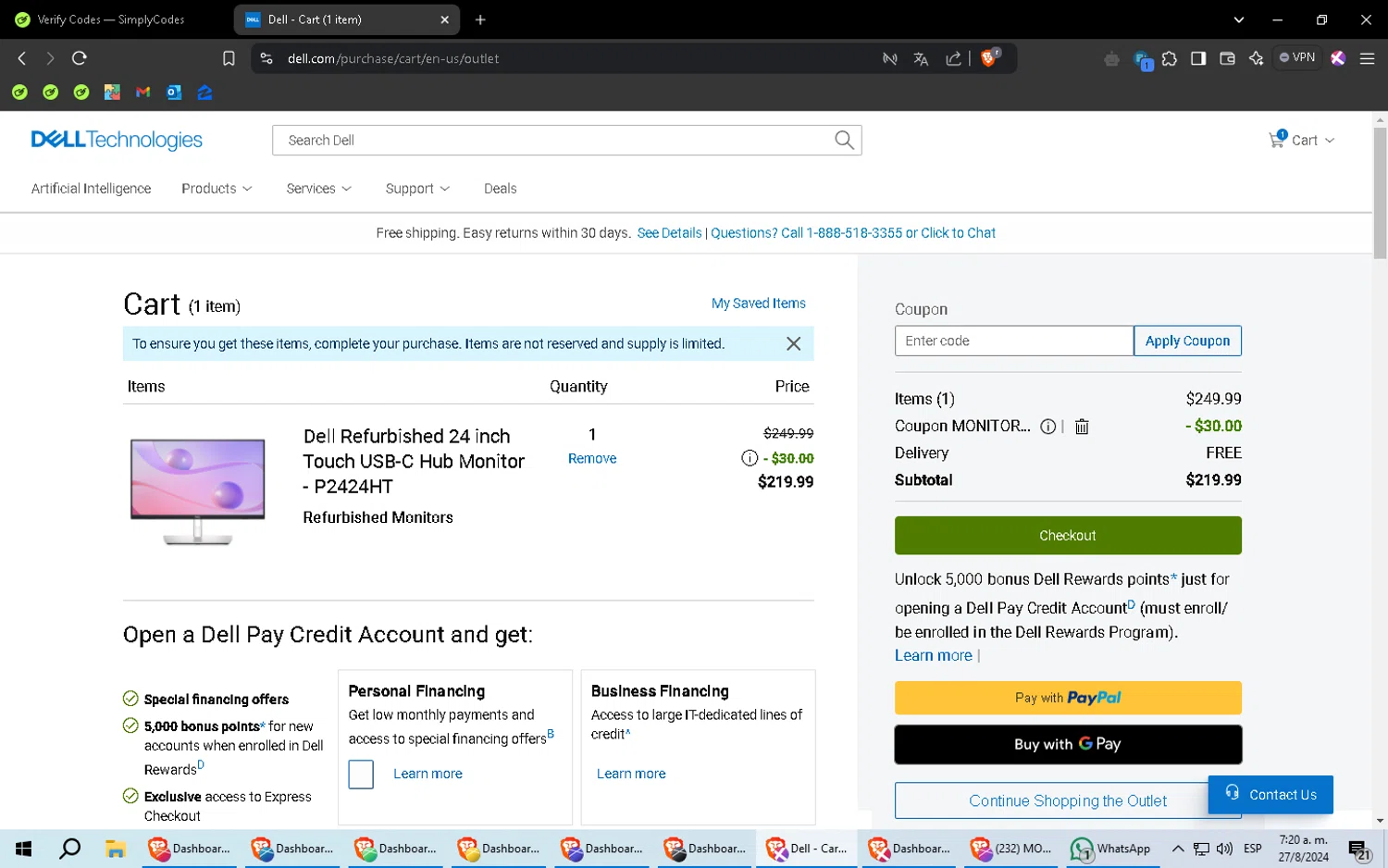Open the browser extensions puzzle icon

[1170, 58]
